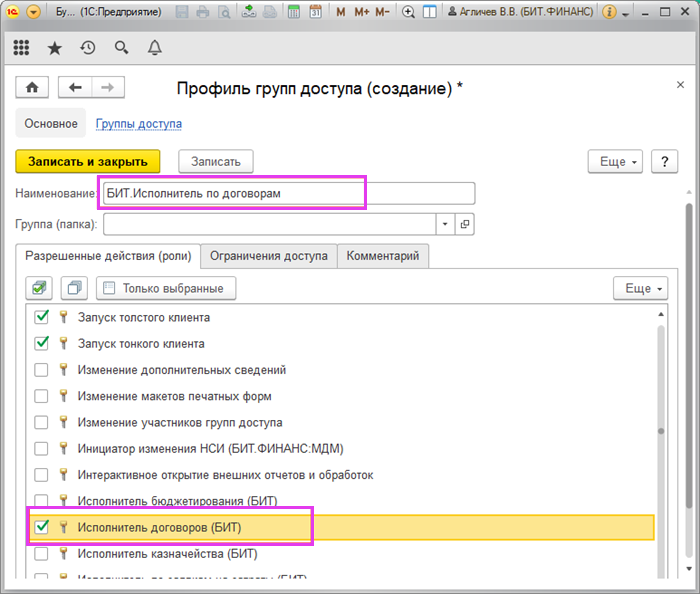Open the calendar icon in title bar
700x594 pixels.
(315, 13)
